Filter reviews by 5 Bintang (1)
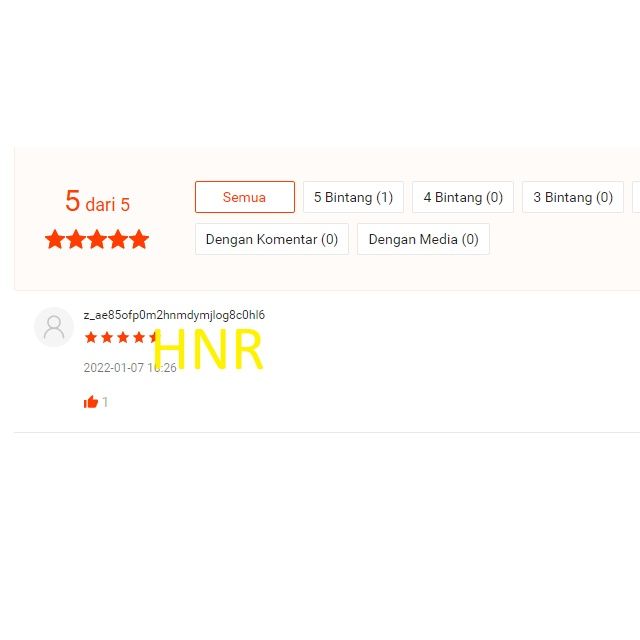 [353, 197]
